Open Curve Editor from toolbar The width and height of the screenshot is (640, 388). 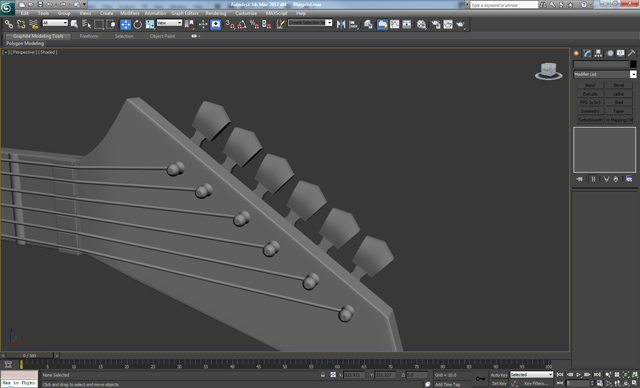395,24
